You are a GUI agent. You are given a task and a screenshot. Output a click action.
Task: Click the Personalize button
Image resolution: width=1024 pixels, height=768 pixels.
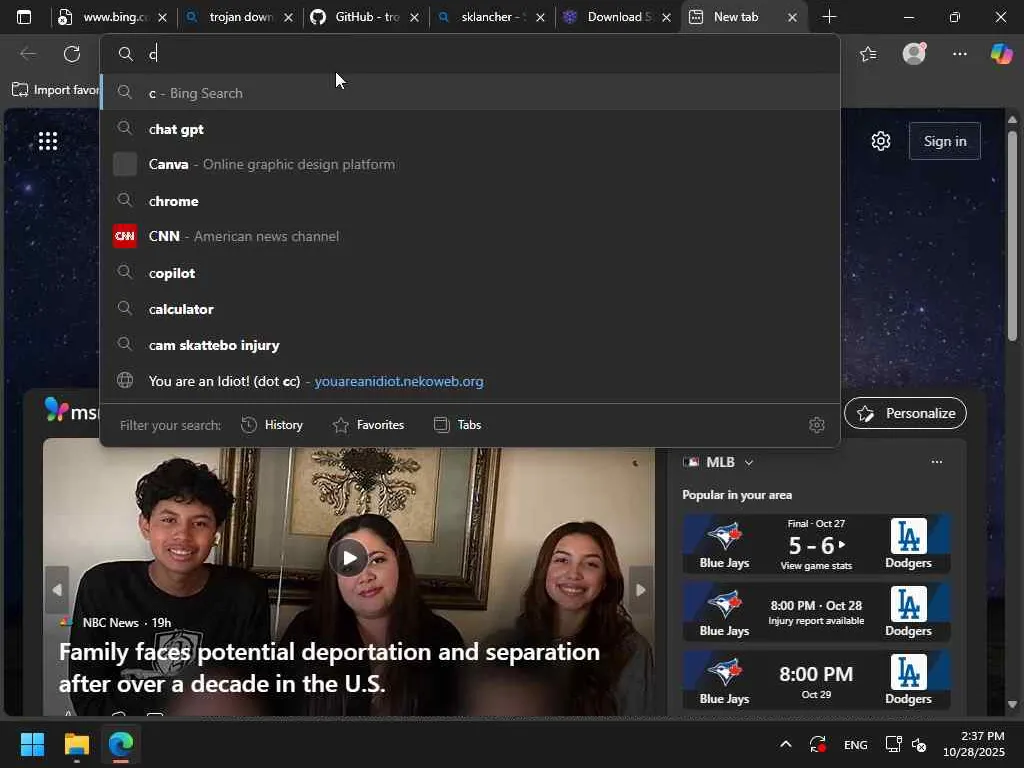(905, 413)
